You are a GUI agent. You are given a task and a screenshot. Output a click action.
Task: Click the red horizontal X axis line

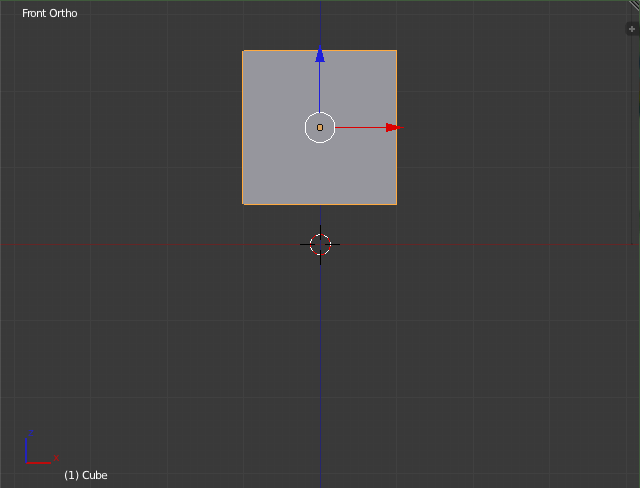click(x=150, y=244)
